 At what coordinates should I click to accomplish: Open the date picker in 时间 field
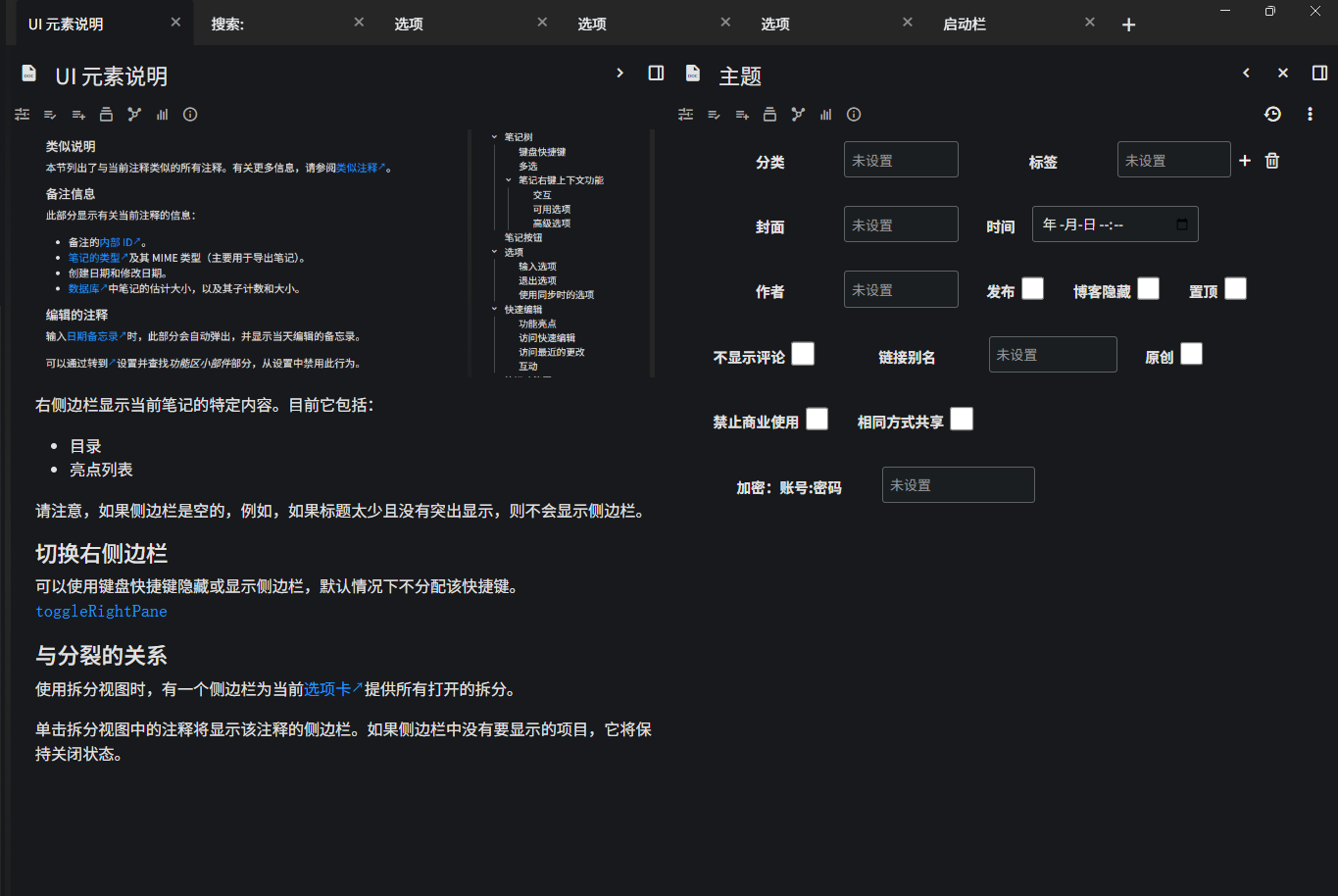click(x=1182, y=224)
